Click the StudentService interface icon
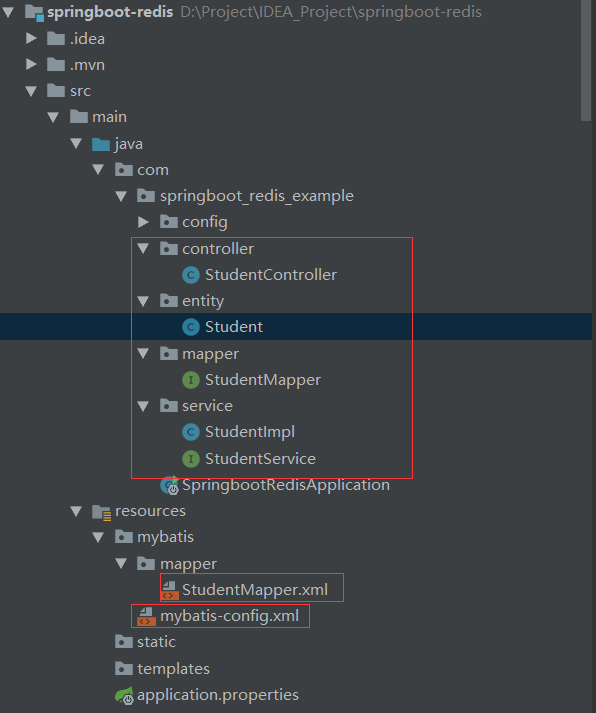 point(191,459)
